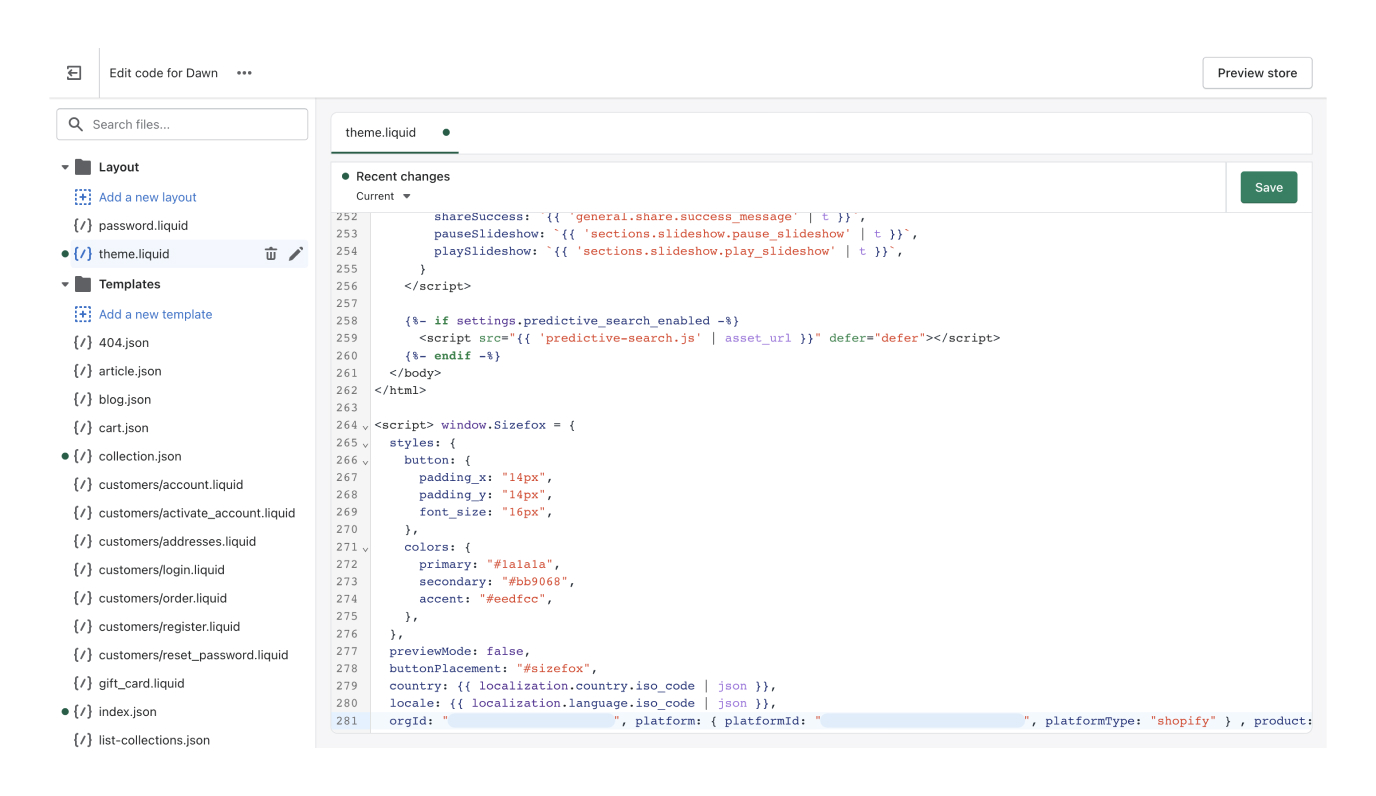Open customers/reset_password.liquid file

193,655
